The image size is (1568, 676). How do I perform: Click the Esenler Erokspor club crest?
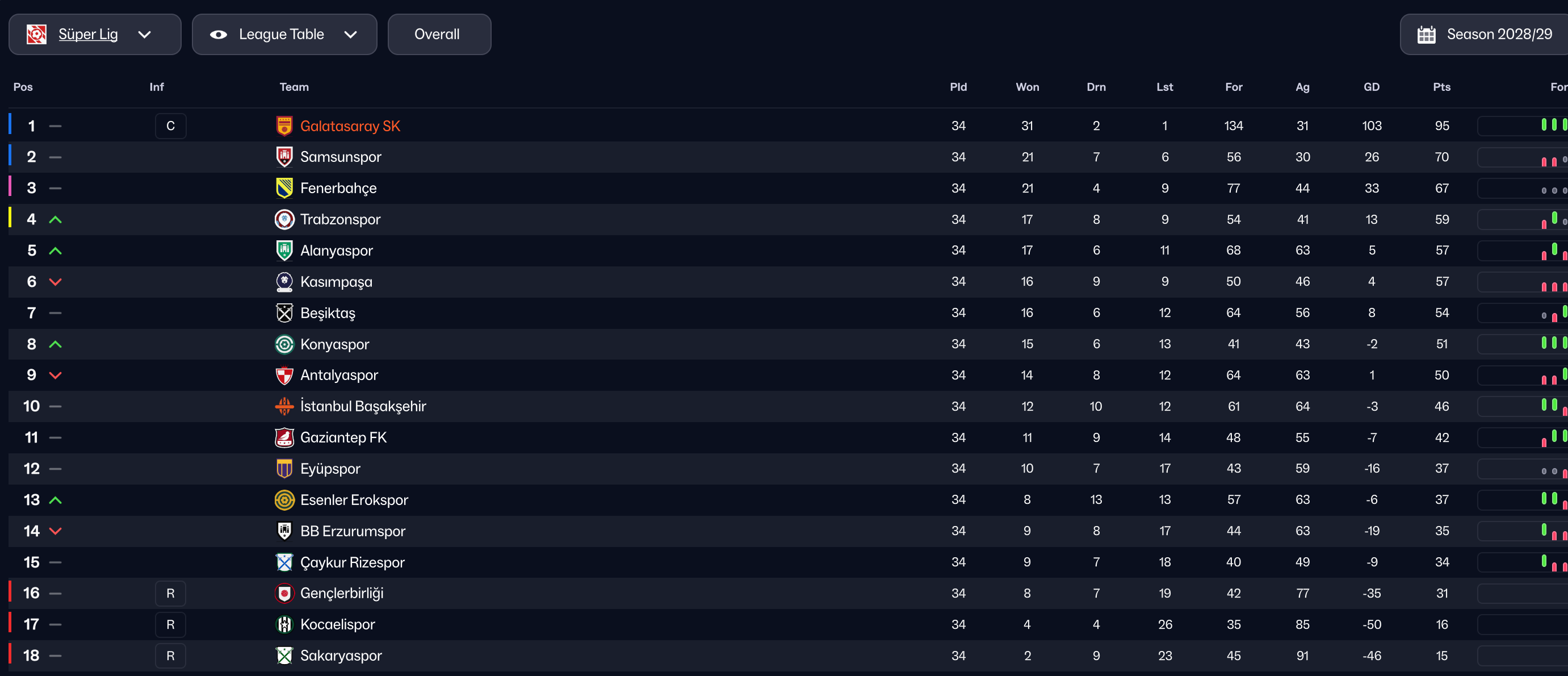tap(284, 500)
